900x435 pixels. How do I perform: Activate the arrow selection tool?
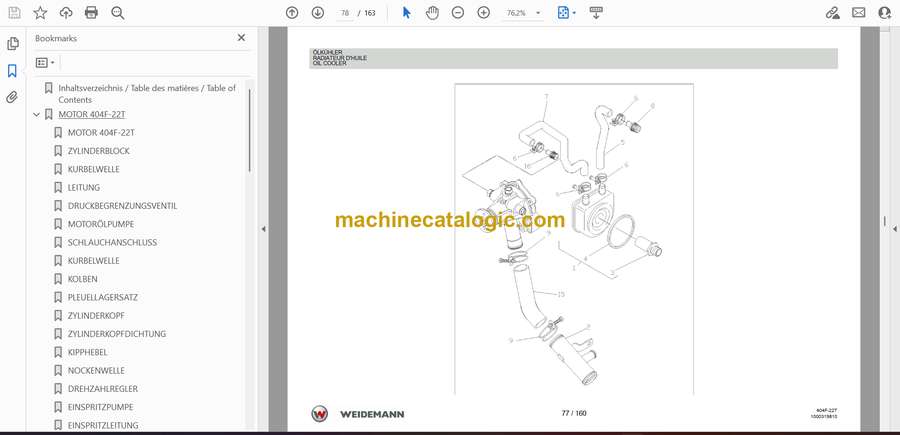click(406, 13)
